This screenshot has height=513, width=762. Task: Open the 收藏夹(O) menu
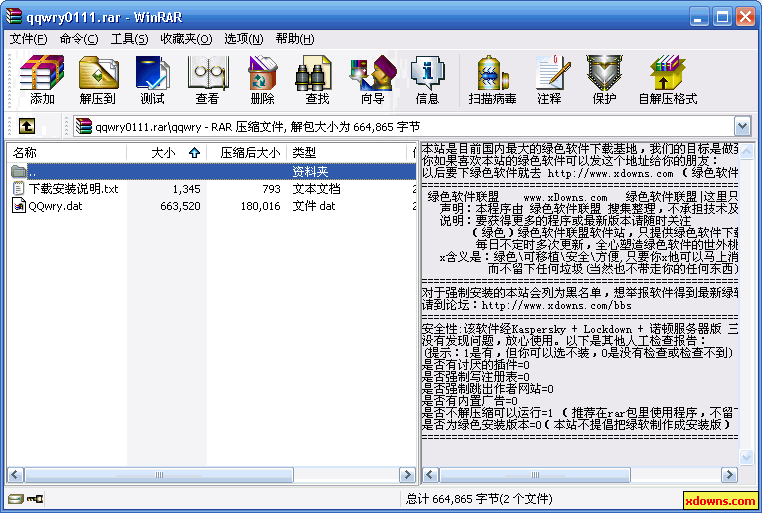coord(186,39)
